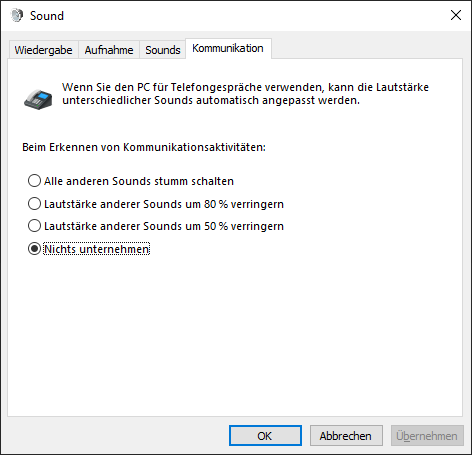Click the Sound speaker icon in title bar
Viewport: 472px width, 455px height.
click(17, 15)
